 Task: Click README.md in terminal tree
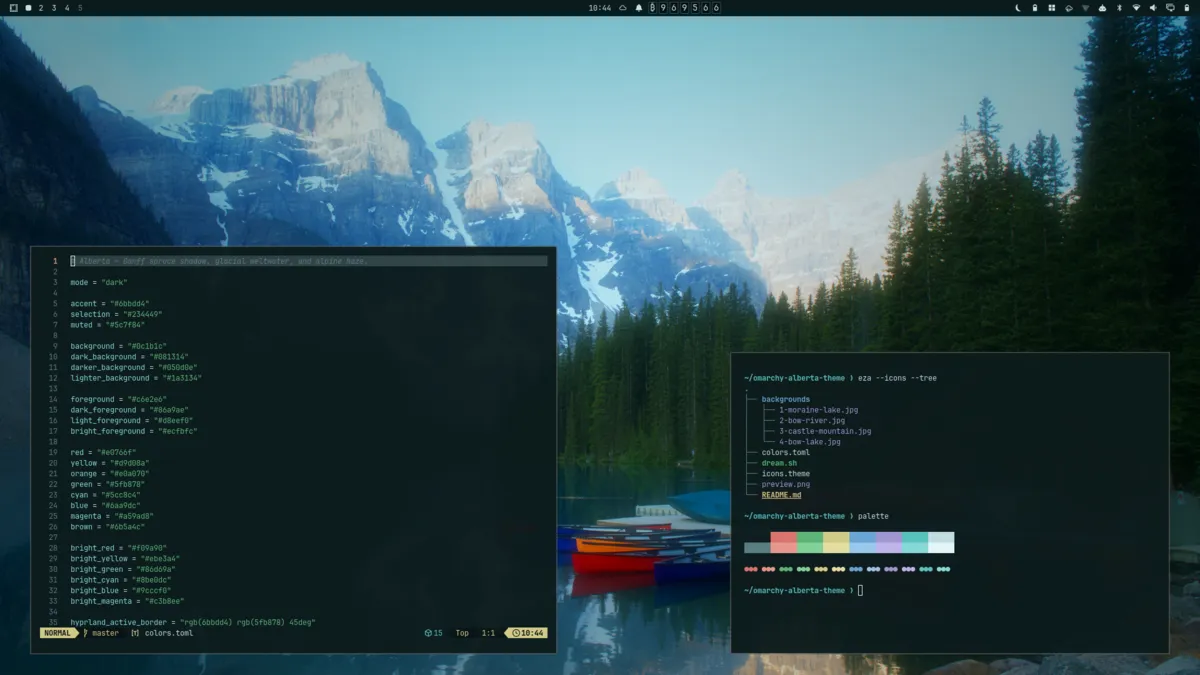pyautogui.click(x=781, y=495)
